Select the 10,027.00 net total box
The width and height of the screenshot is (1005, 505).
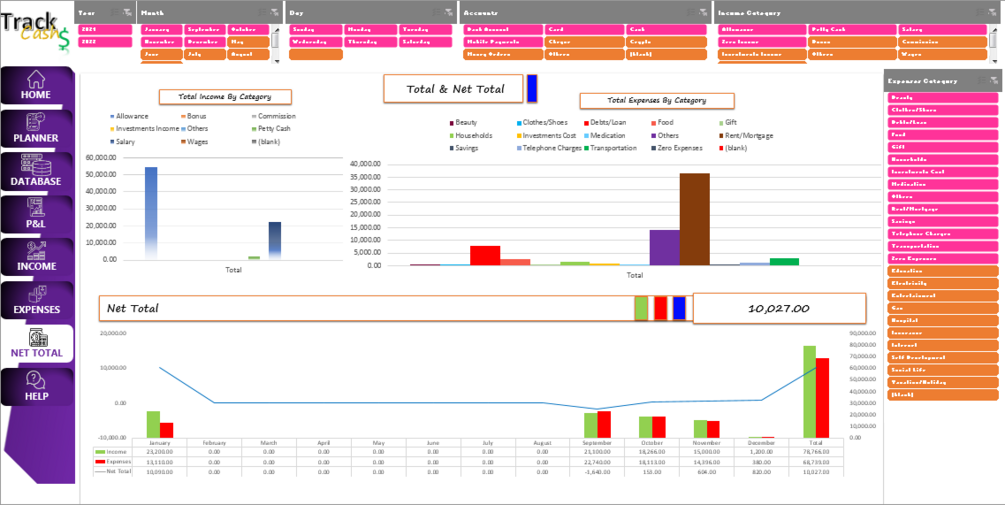tap(779, 308)
